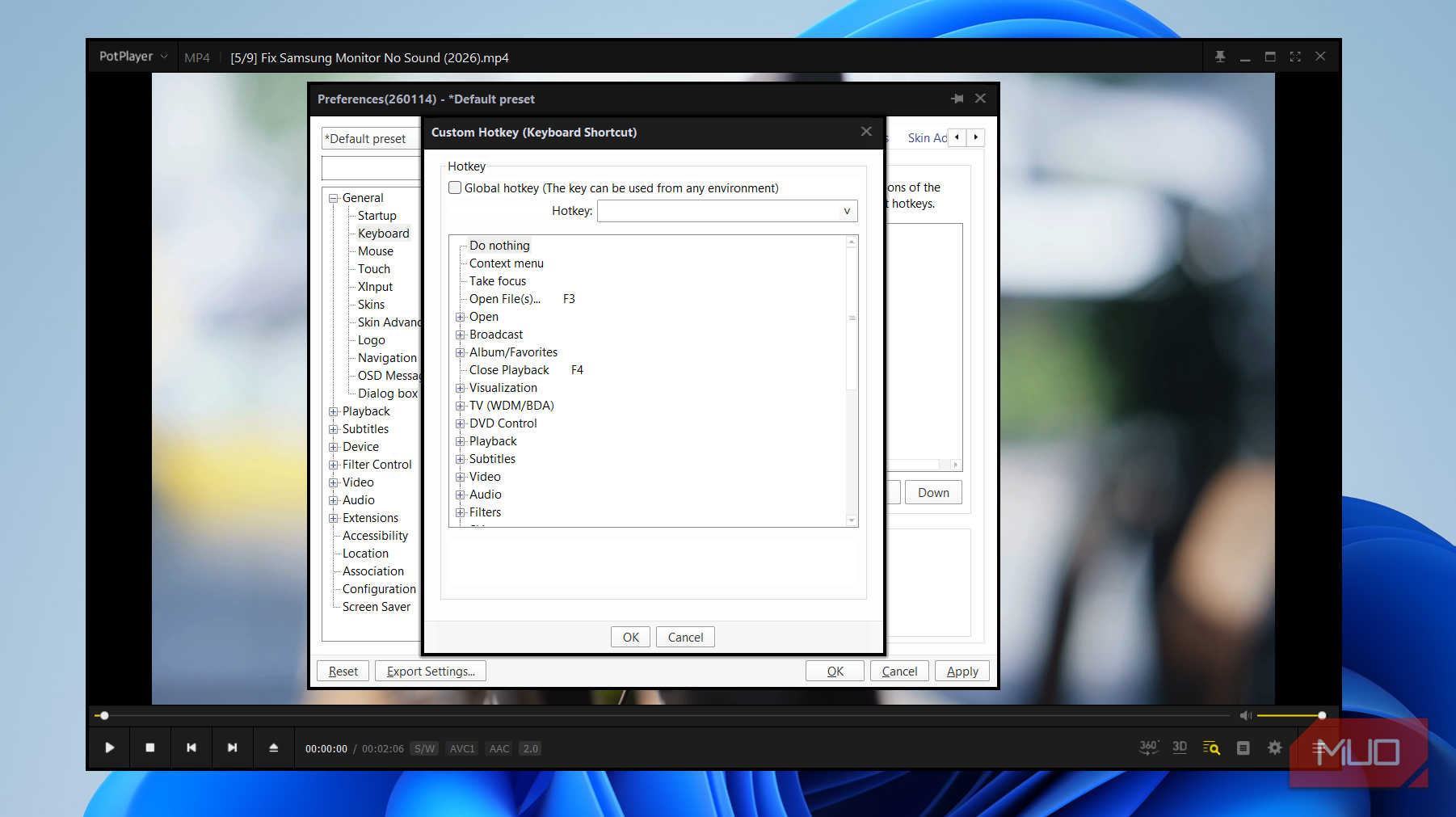Enter PotPlayer full screen mode
The width and height of the screenshot is (1456, 817).
pyautogui.click(x=1295, y=57)
